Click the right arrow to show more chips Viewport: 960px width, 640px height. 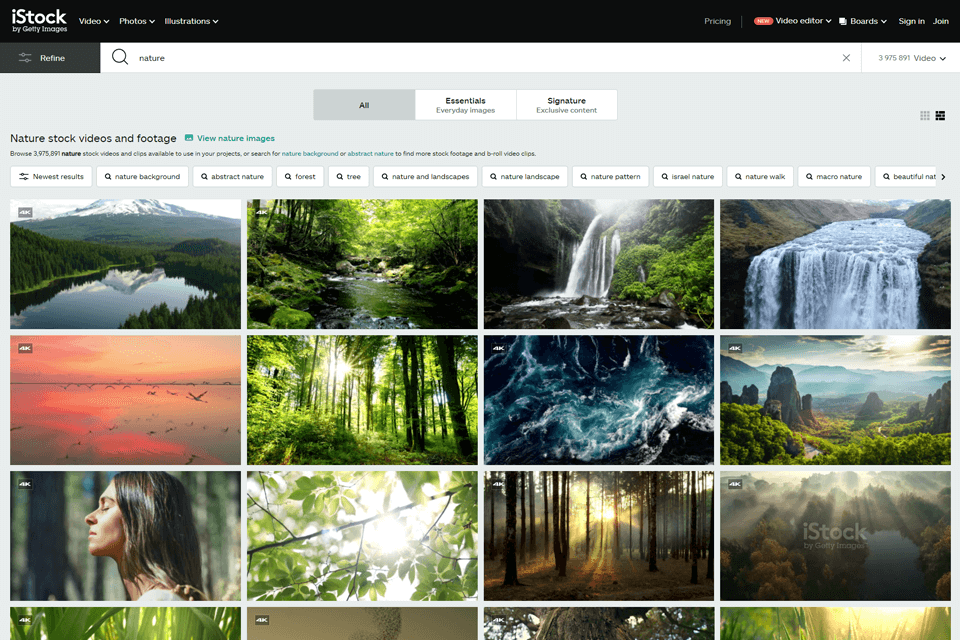[x=943, y=176]
